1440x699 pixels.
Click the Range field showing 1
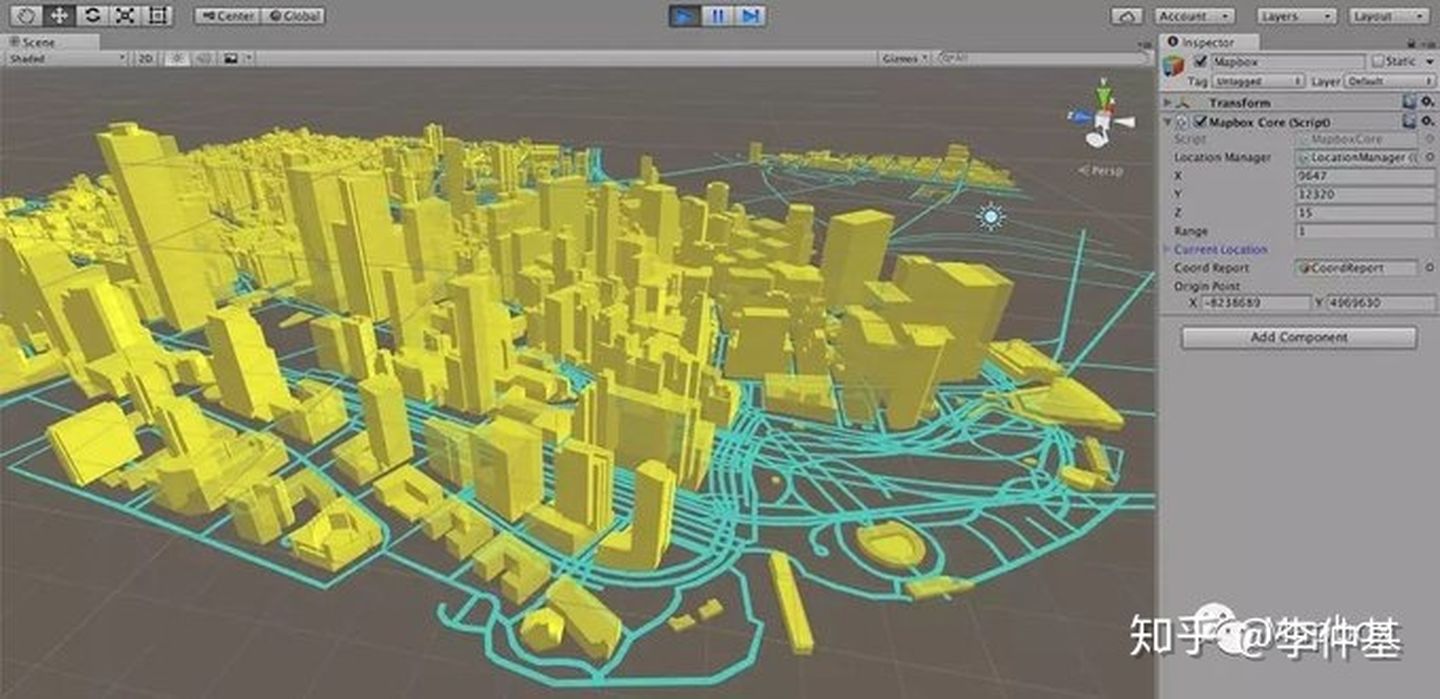tap(1364, 231)
